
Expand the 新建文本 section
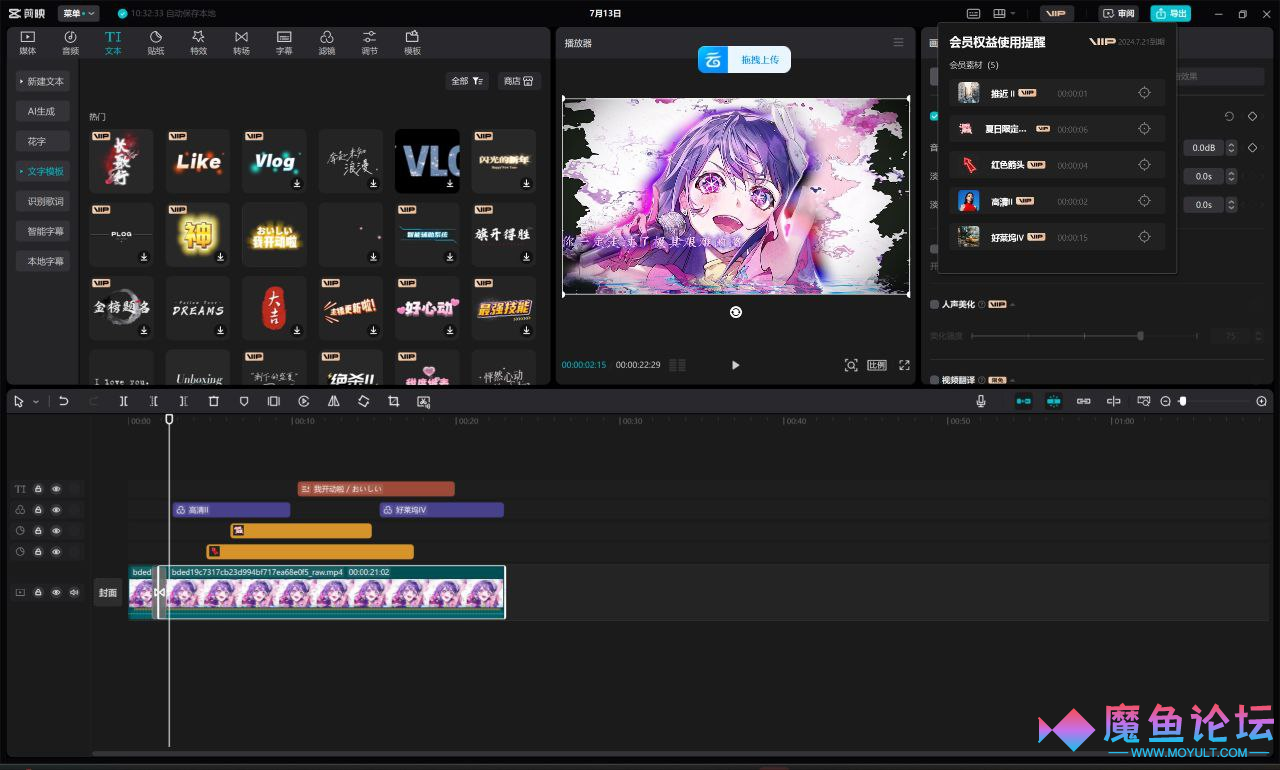[x=42, y=81]
